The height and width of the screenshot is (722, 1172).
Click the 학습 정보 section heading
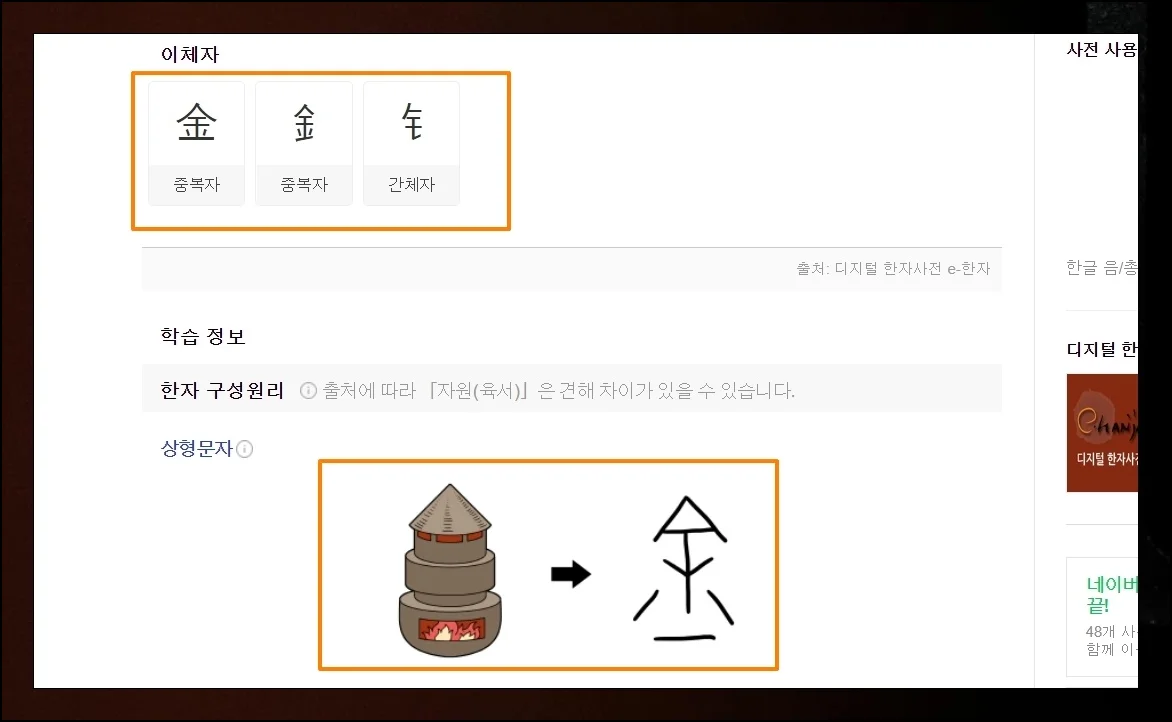pos(203,336)
